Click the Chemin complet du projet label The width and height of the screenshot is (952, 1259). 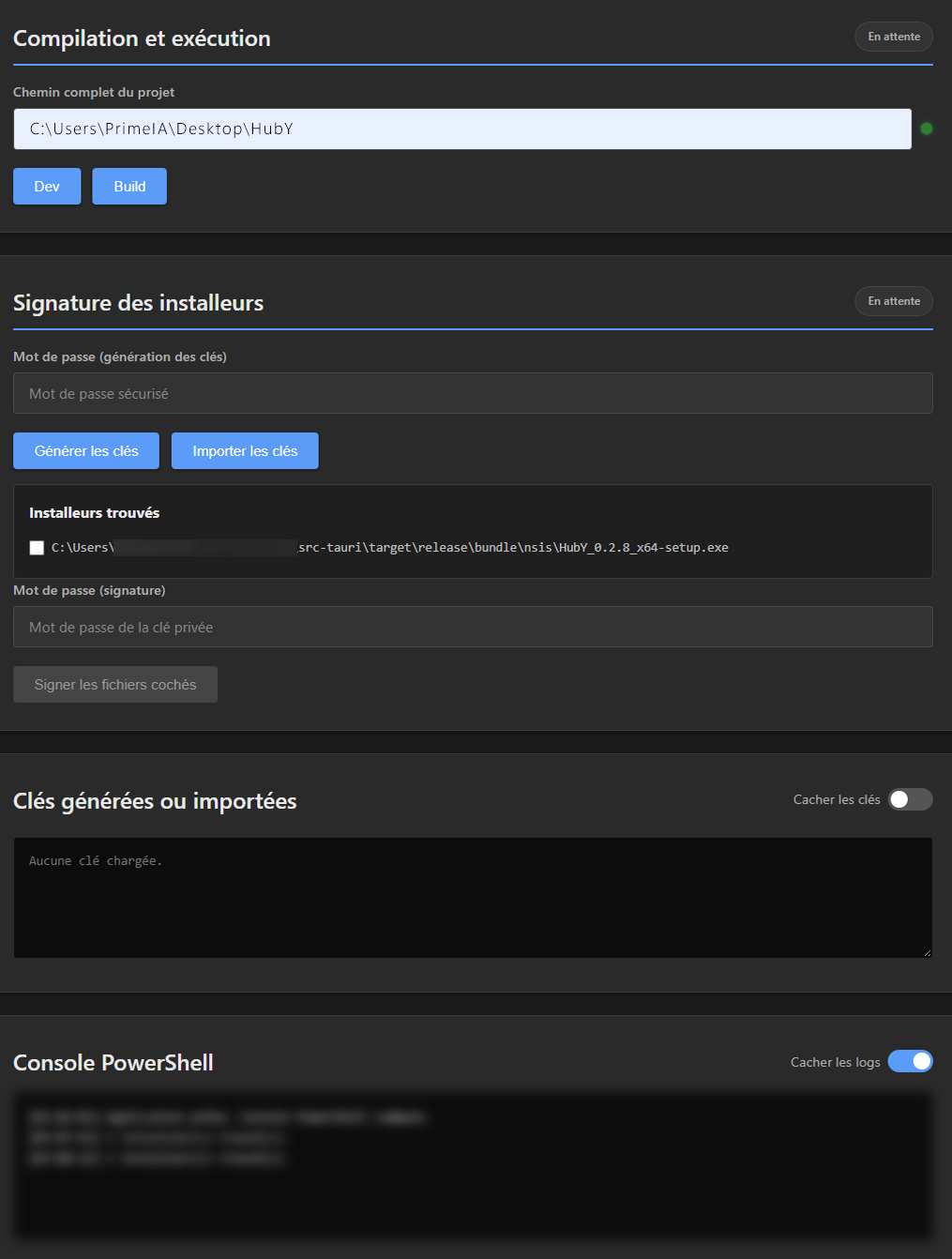(94, 92)
